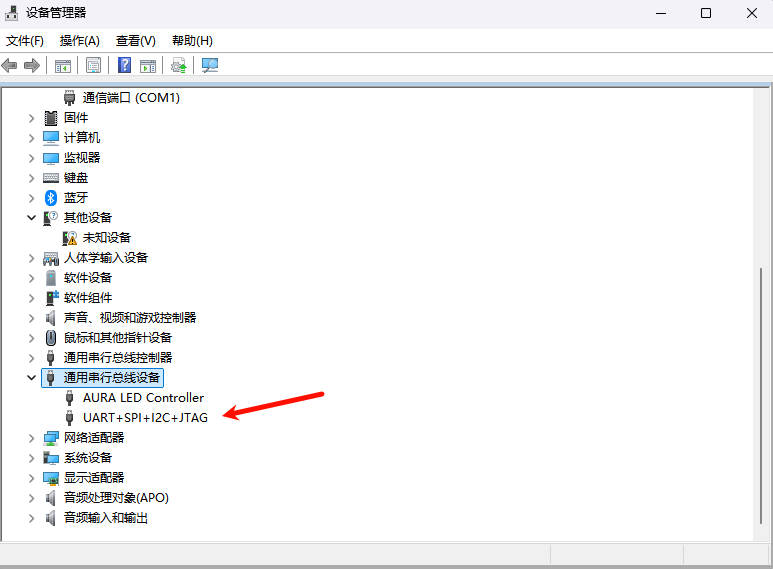This screenshot has height=569, width=773.
Task: Expand the 网络适配器 category
Action: tap(32, 438)
